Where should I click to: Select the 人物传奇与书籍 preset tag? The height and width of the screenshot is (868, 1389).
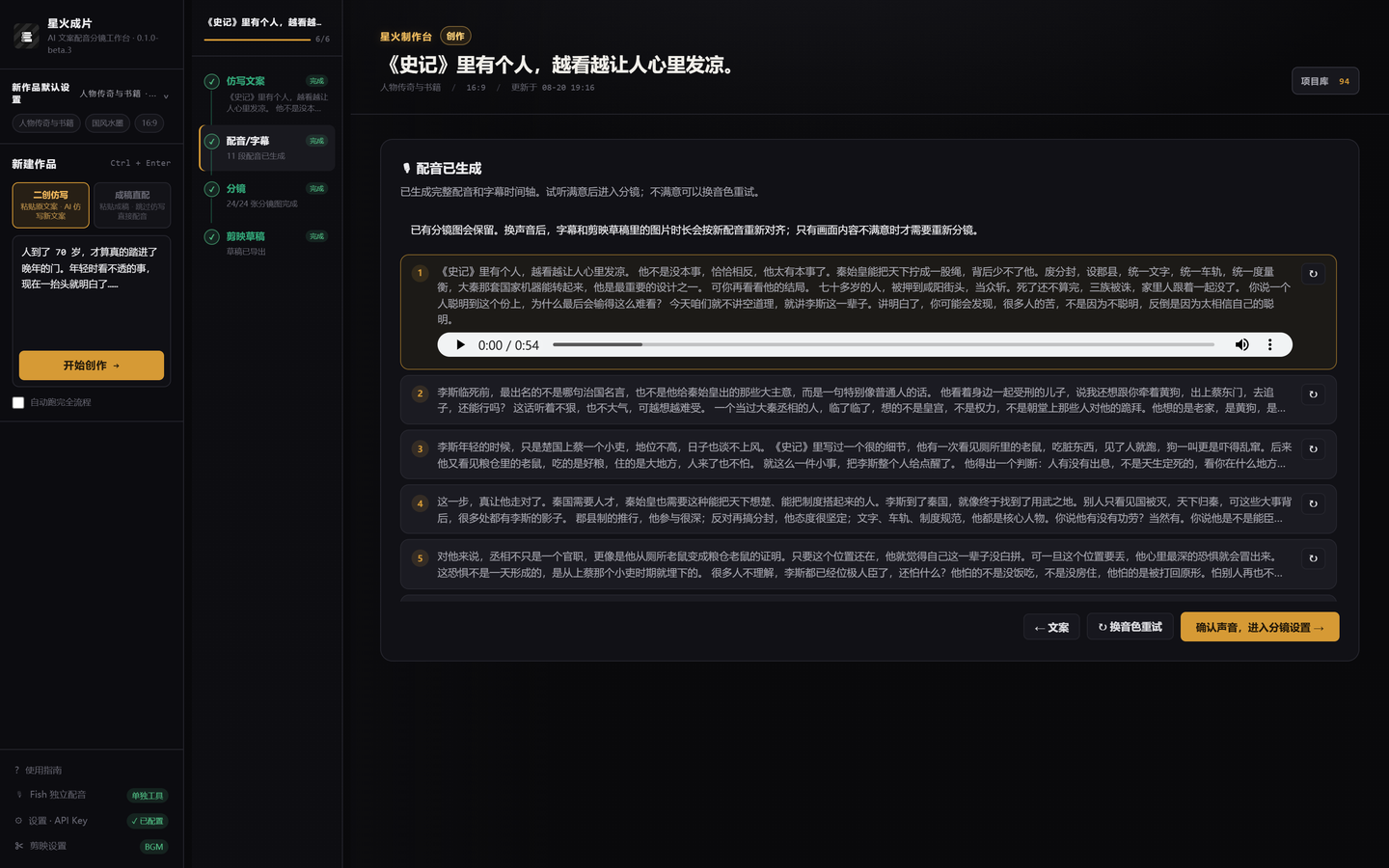tap(46, 123)
